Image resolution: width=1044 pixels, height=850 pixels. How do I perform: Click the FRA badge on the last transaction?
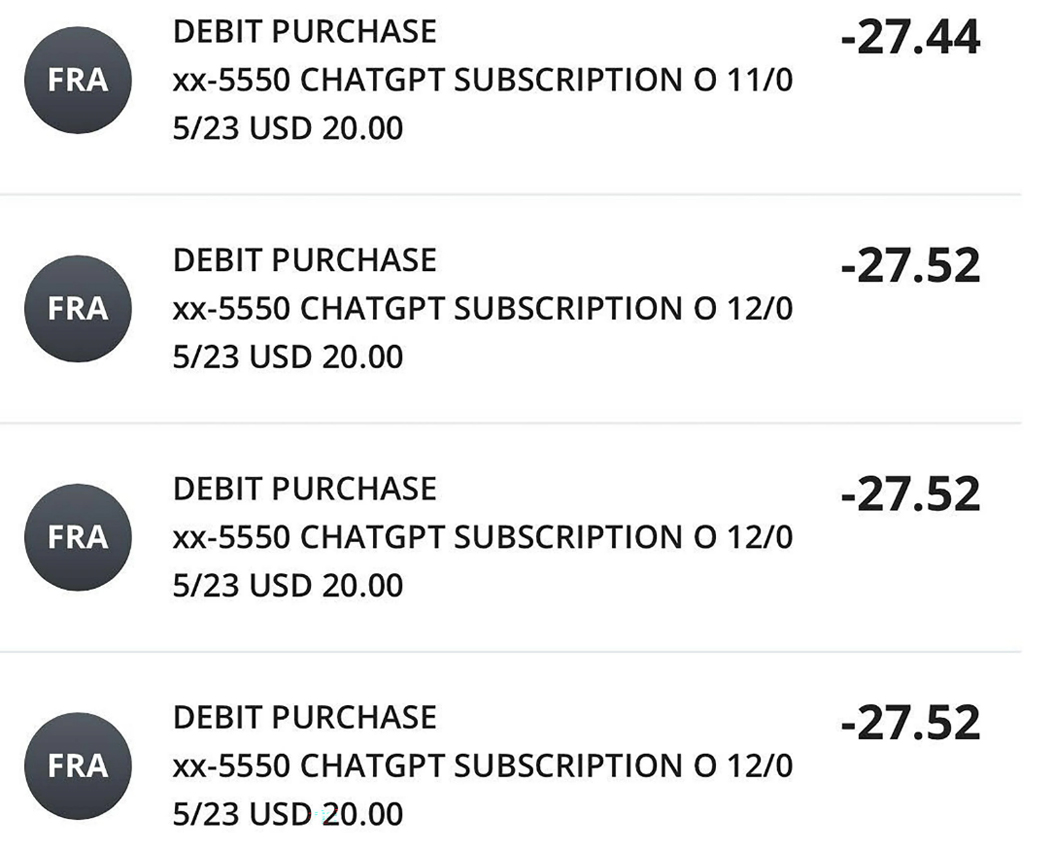click(x=78, y=766)
